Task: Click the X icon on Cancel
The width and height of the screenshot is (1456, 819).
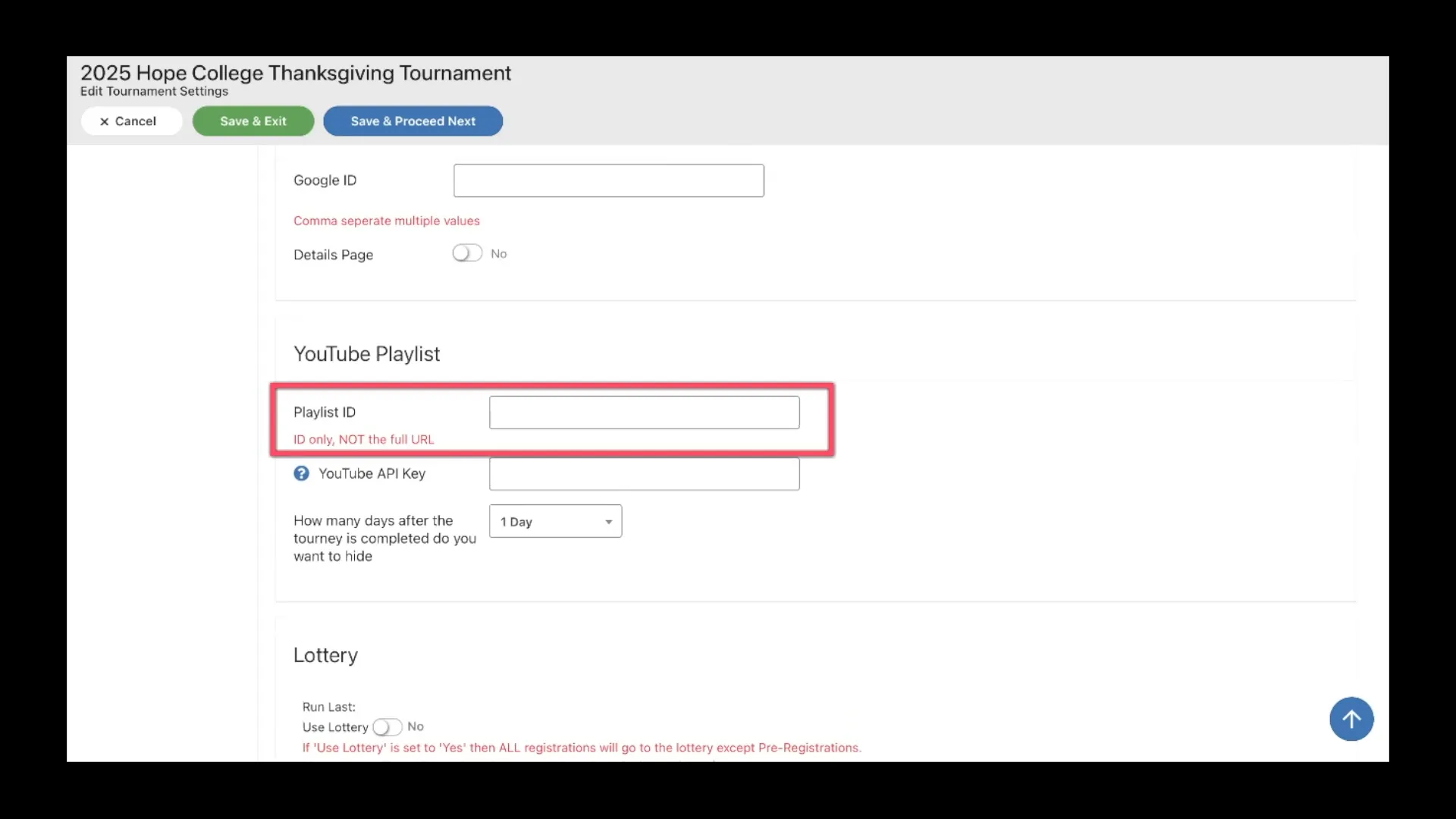Action: coord(105,121)
